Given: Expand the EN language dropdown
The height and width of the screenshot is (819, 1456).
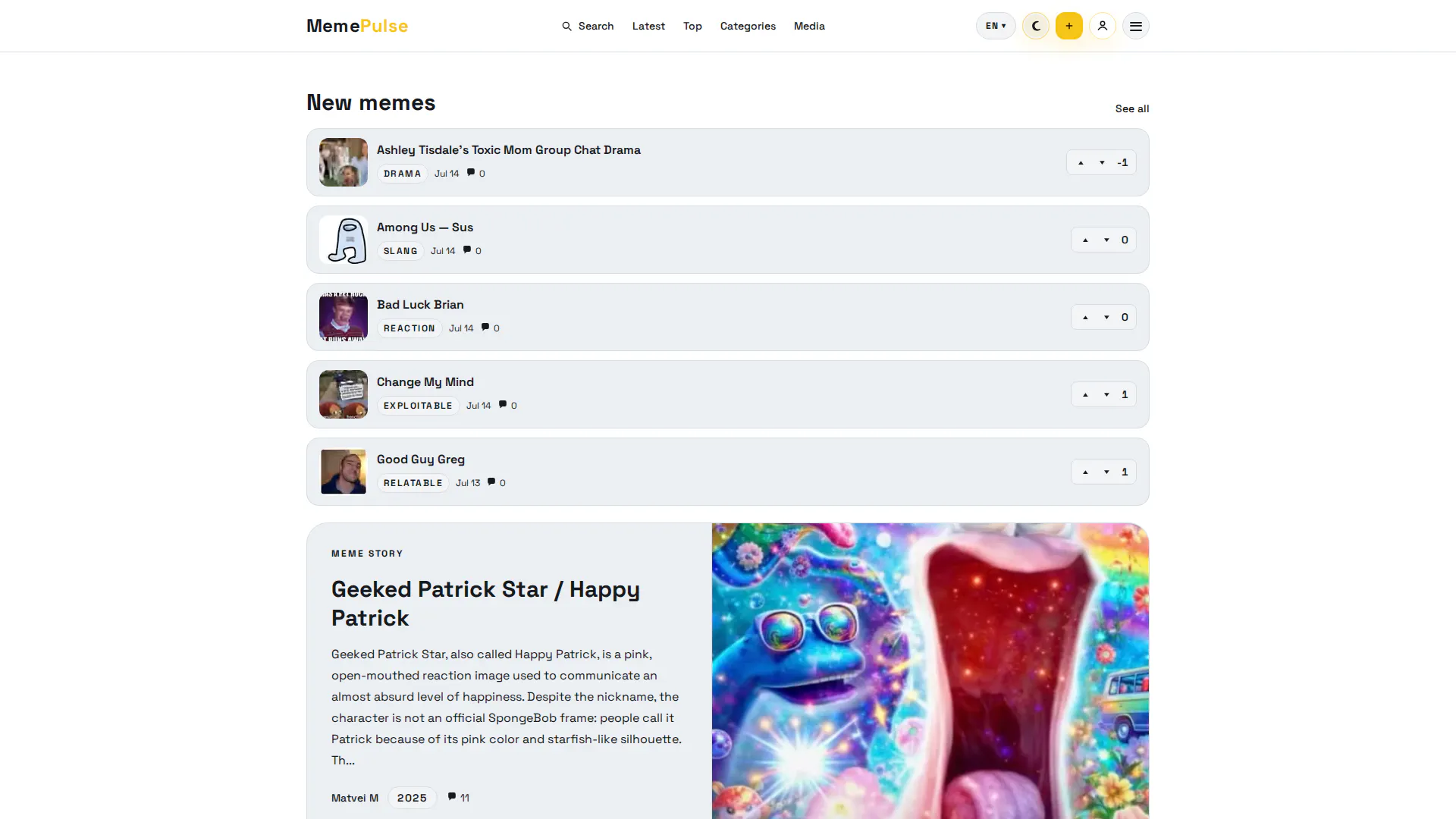Looking at the screenshot, I should tap(996, 26).
